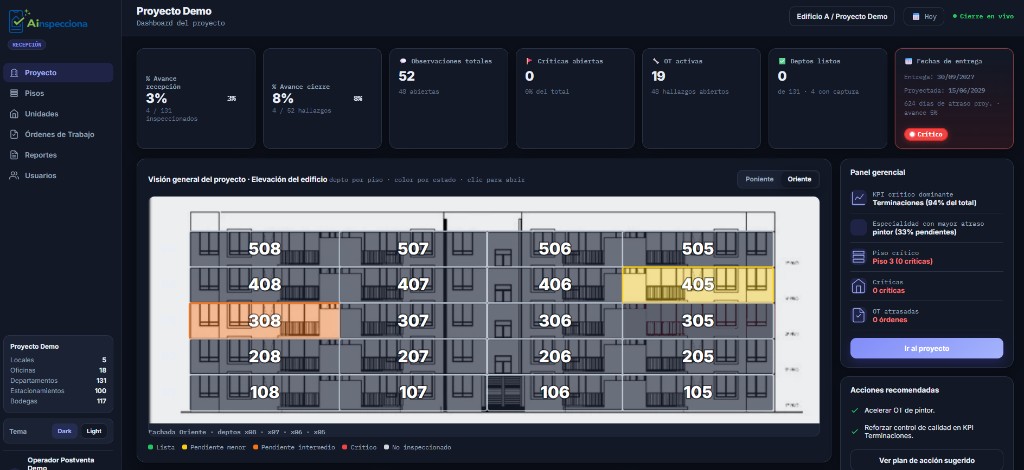This screenshot has width=1024, height=470.
Task: Click the Usuarios people icon
Action: click(14, 176)
